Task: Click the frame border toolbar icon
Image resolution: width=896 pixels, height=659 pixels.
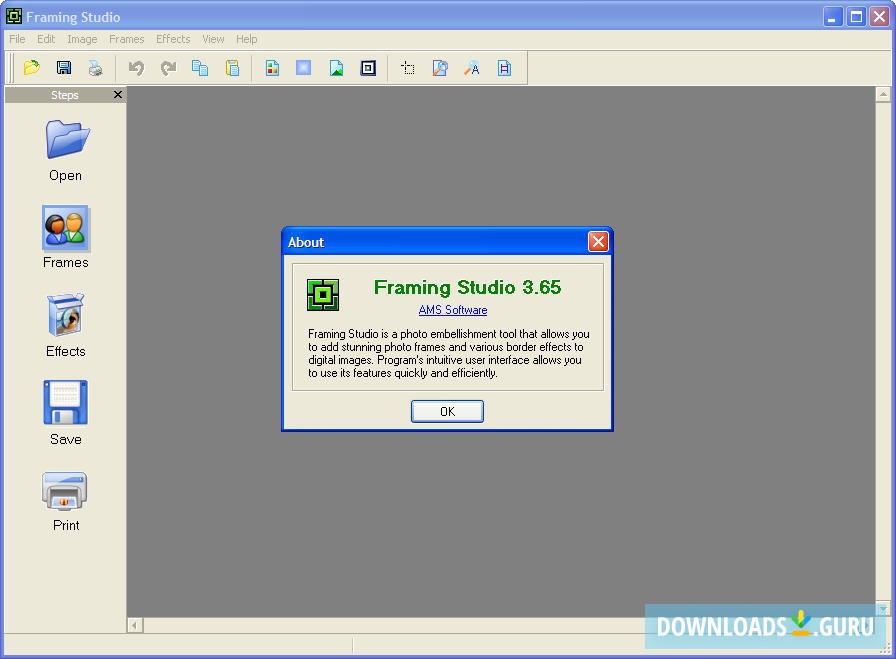Action: (x=368, y=67)
